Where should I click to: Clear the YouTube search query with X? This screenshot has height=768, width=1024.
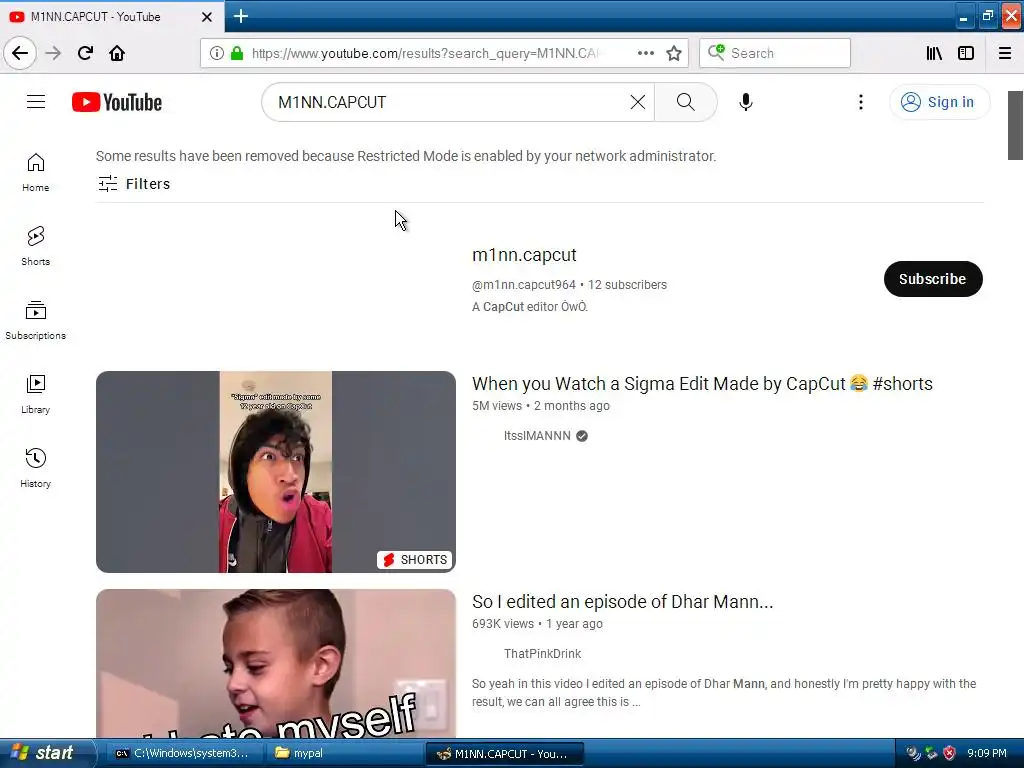[637, 102]
